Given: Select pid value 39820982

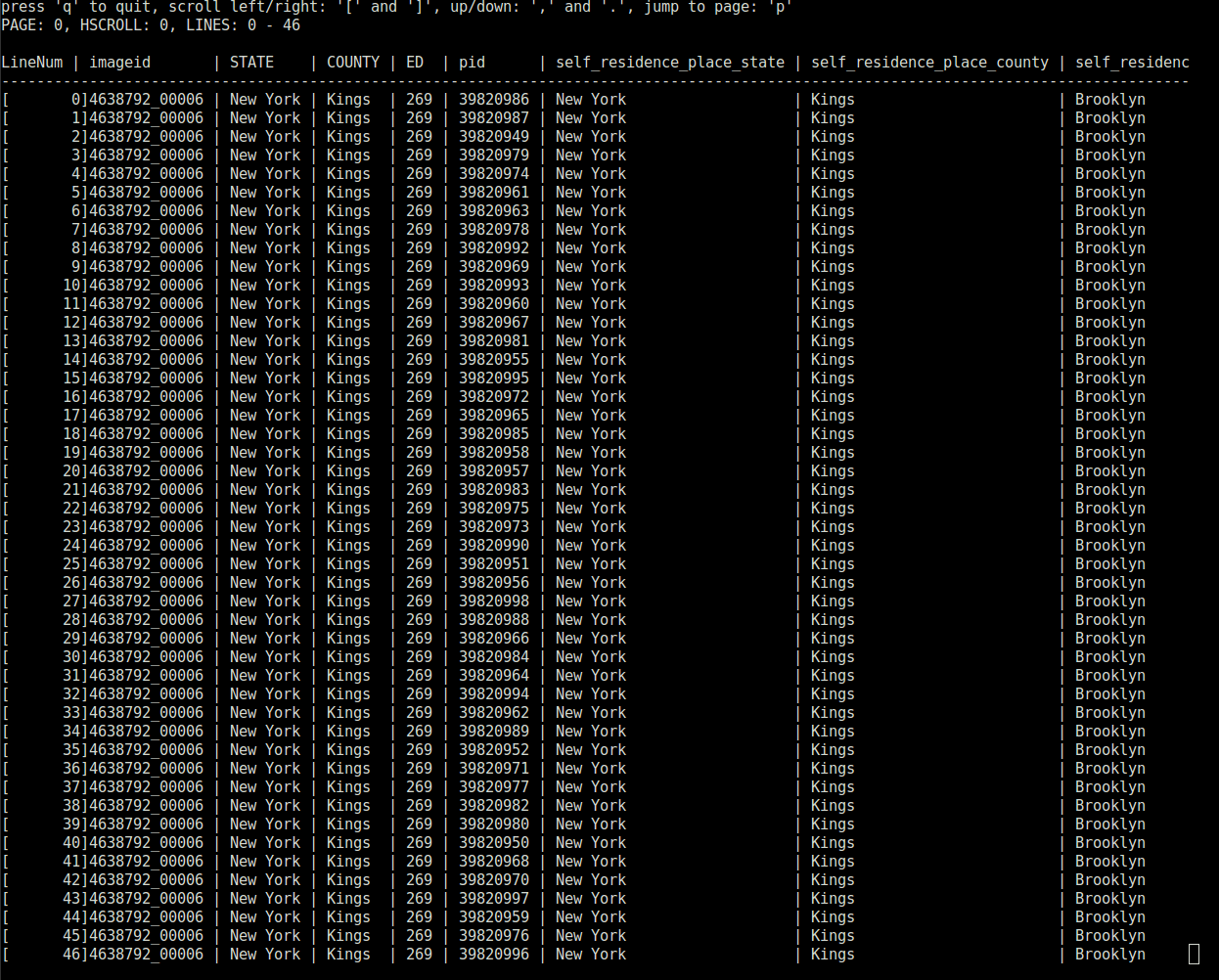Looking at the screenshot, I should [x=494, y=805].
